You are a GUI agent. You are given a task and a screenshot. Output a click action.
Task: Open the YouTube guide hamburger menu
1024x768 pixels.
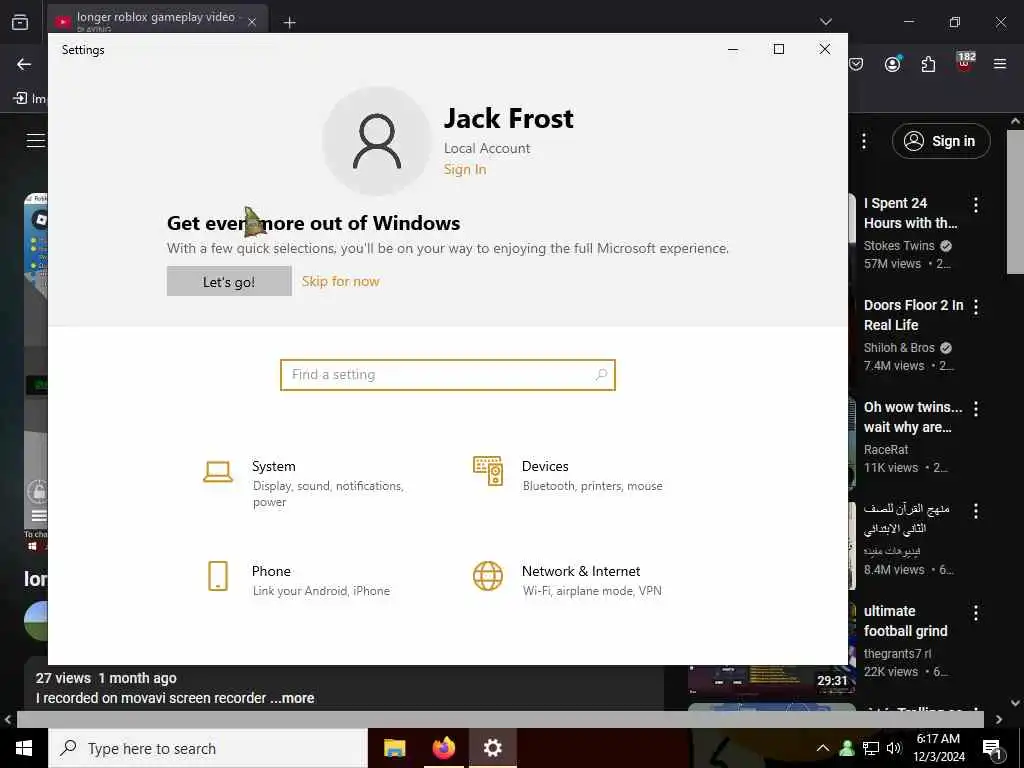[x=35, y=140]
